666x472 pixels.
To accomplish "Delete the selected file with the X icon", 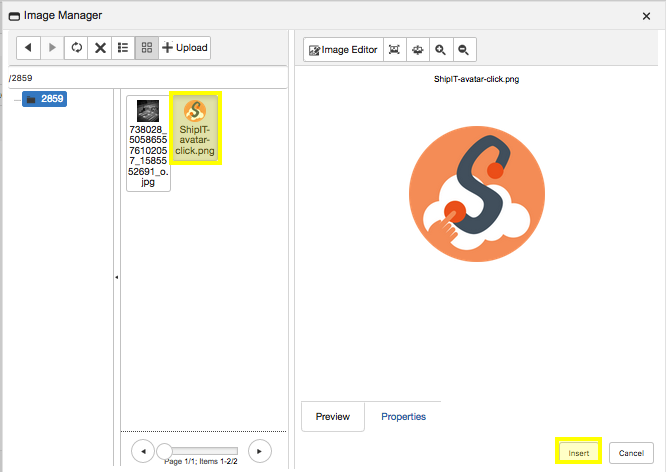I will pos(100,48).
